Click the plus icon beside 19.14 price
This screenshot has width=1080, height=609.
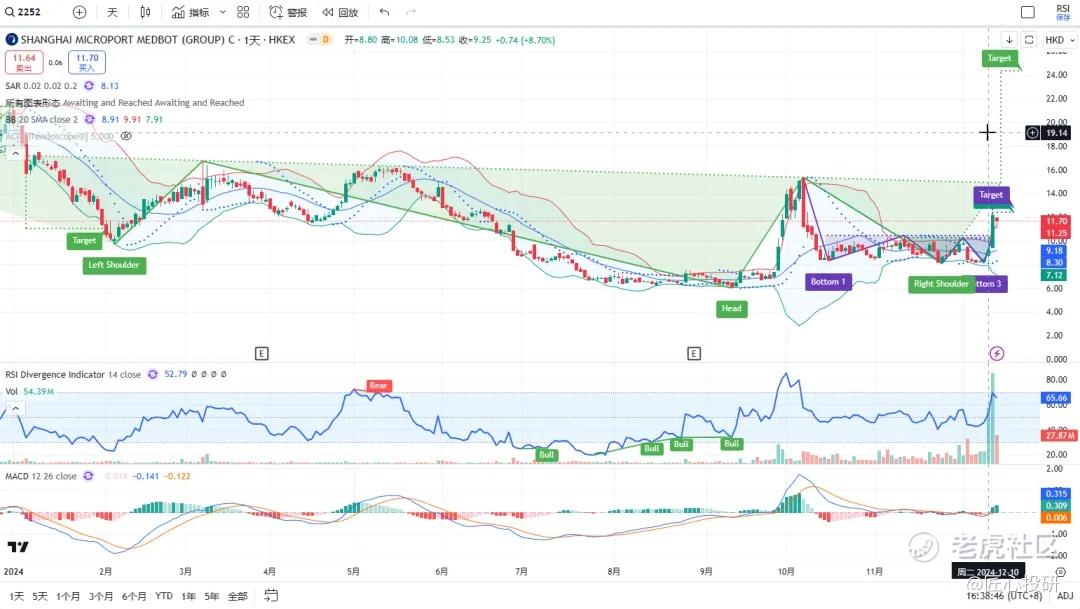[x=1032, y=133]
